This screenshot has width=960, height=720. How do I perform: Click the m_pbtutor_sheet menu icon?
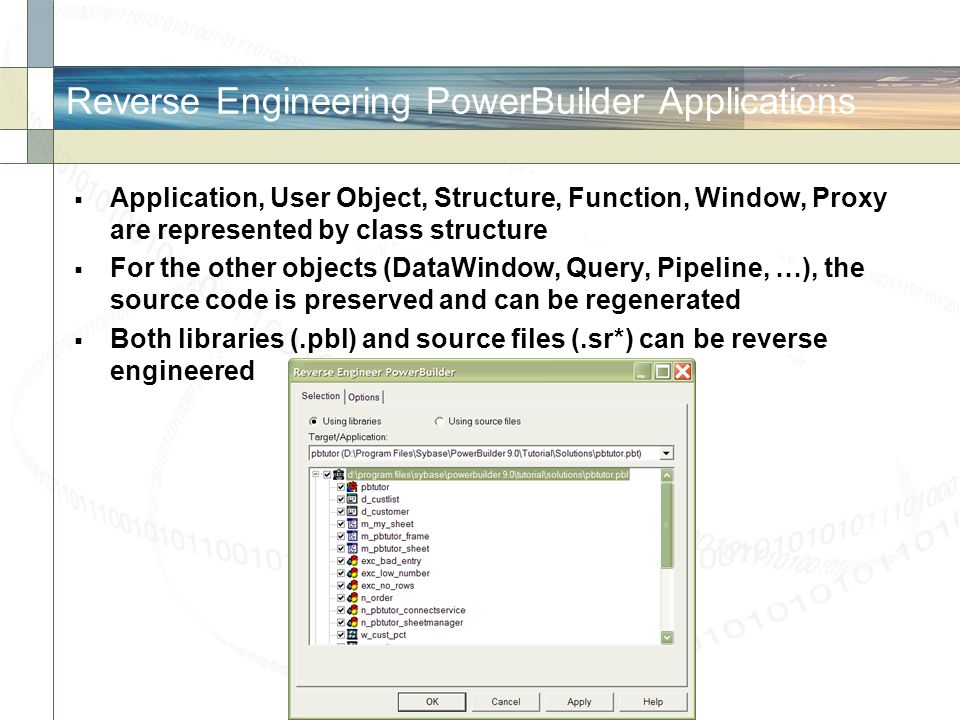point(352,549)
